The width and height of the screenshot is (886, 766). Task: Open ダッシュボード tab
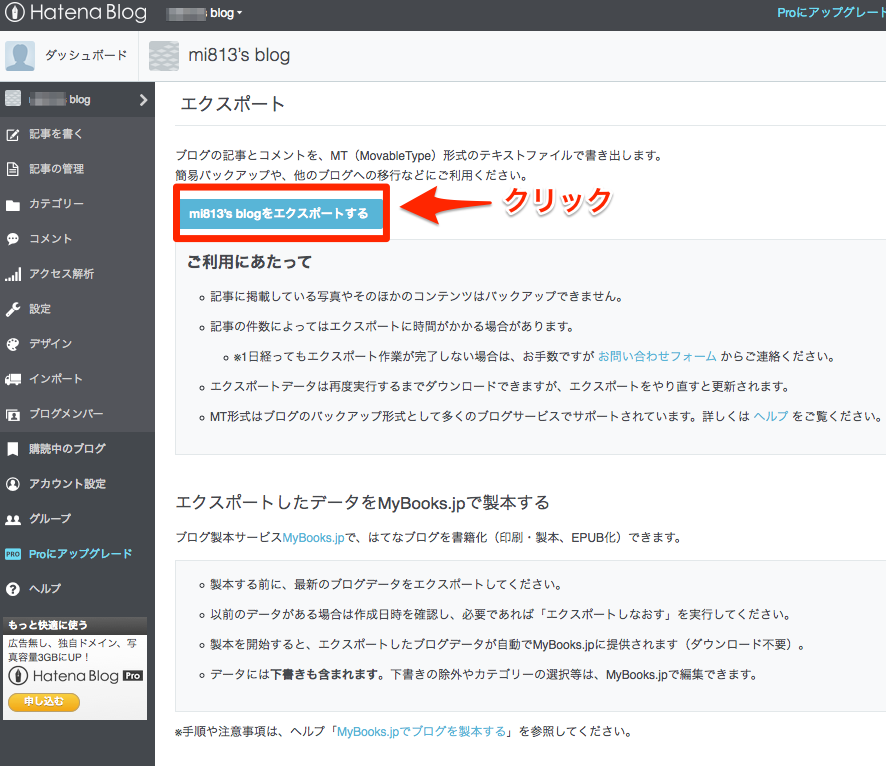pyautogui.click(x=86, y=55)
